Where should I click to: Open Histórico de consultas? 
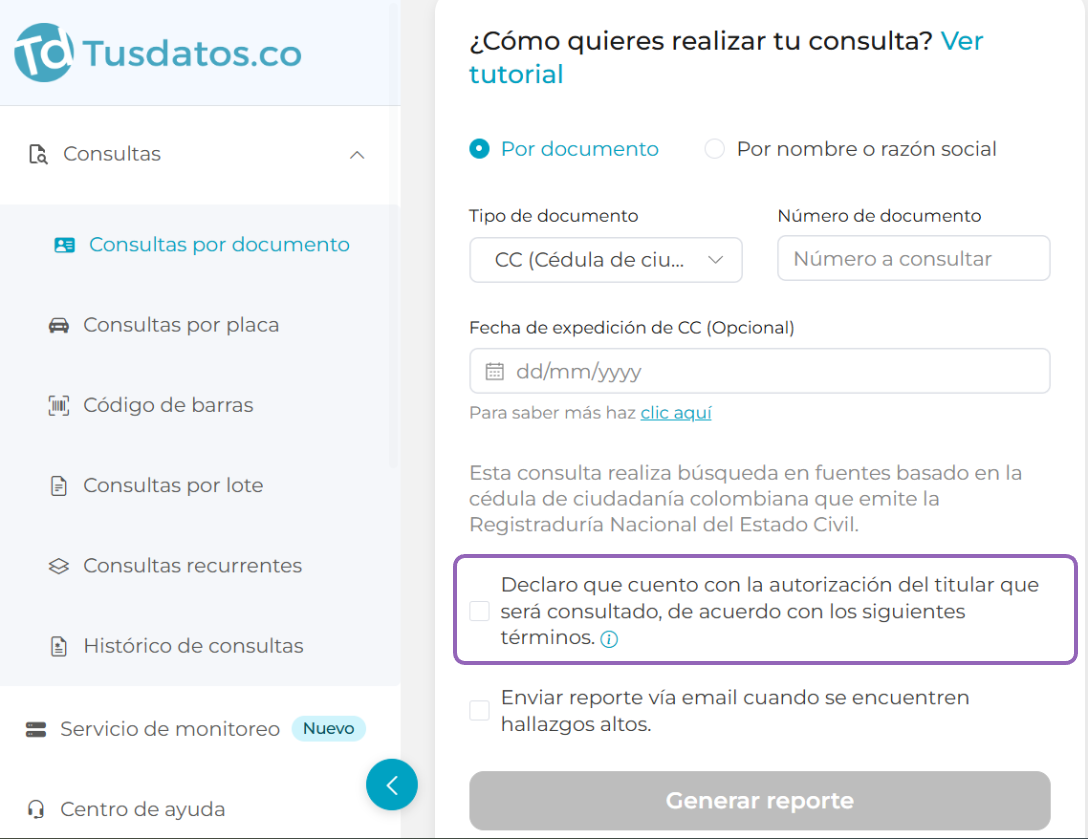click(193, 646)
